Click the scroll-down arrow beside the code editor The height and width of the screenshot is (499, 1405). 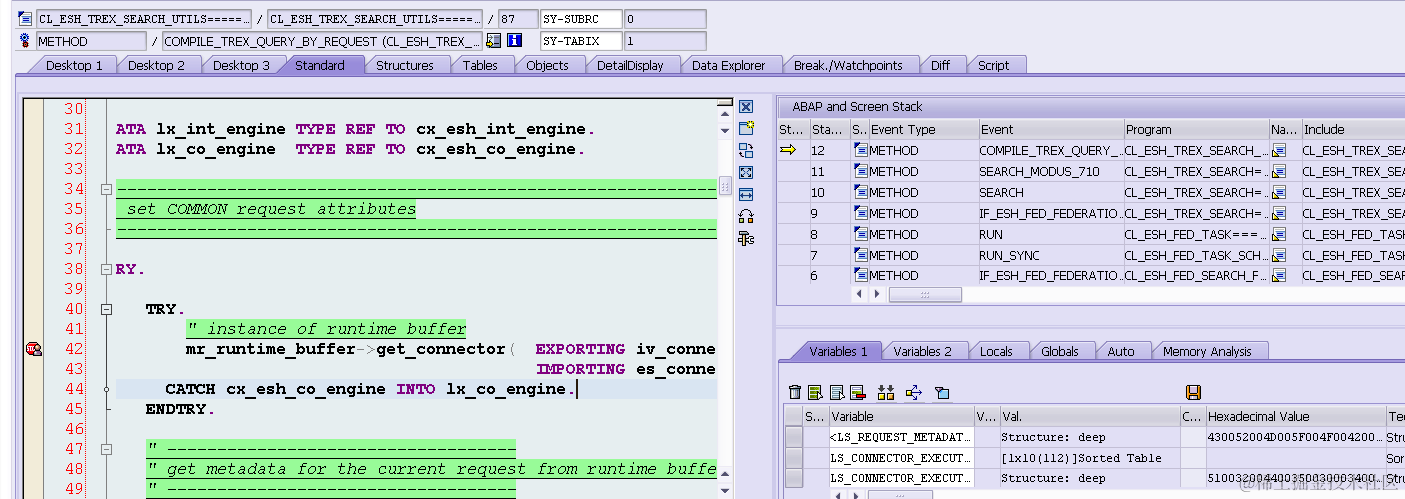725,130
